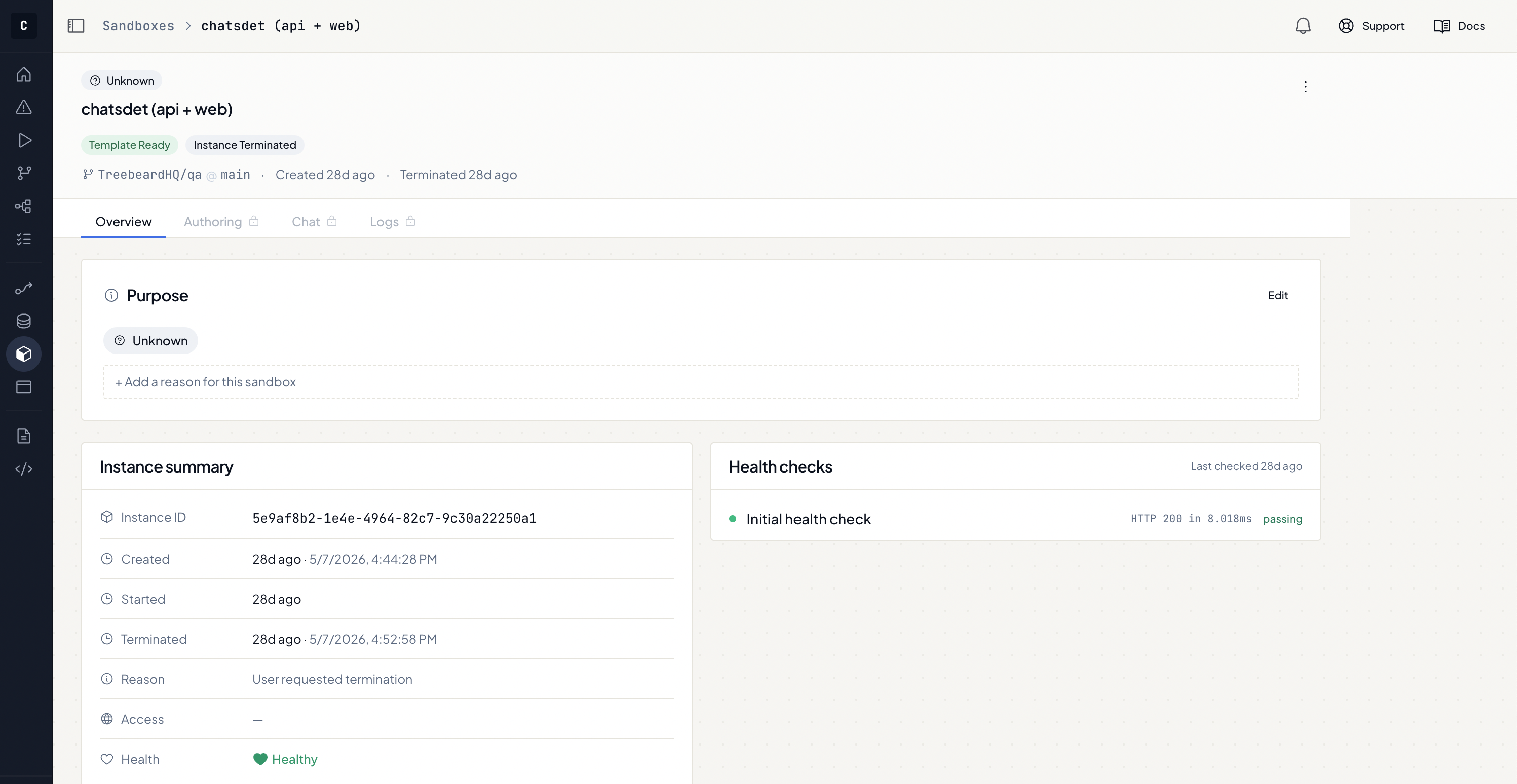
Task: Select the locked Authoring tab
Action: point(221,222)
